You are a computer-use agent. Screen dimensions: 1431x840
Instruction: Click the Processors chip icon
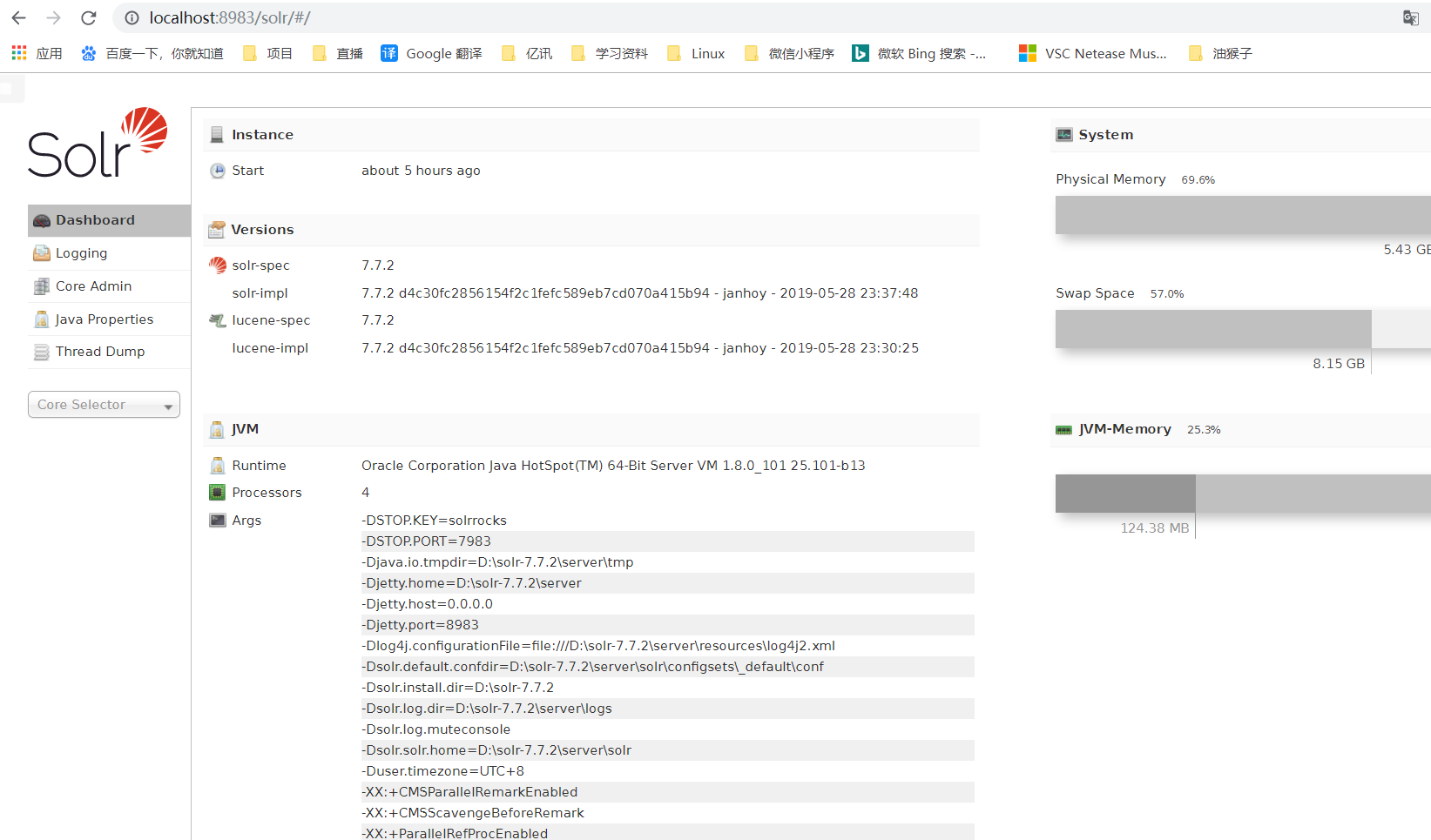218,493
